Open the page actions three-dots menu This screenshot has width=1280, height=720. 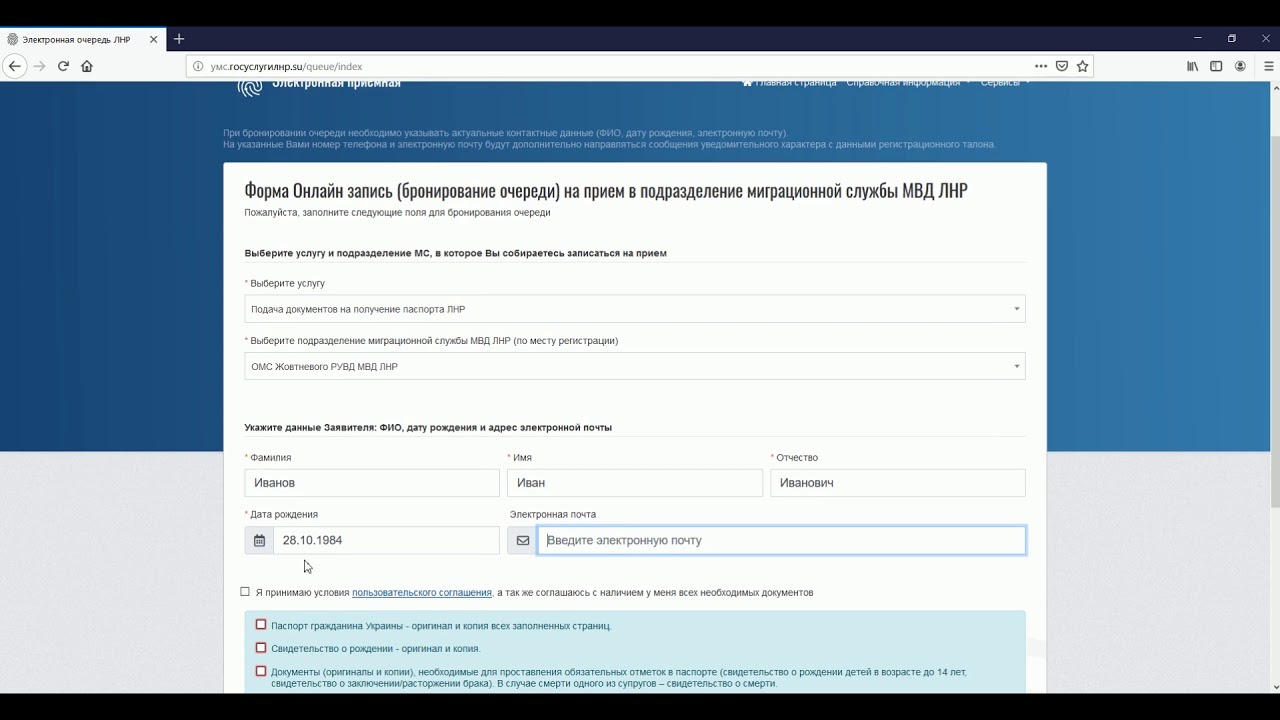[x=1041, y=66]
